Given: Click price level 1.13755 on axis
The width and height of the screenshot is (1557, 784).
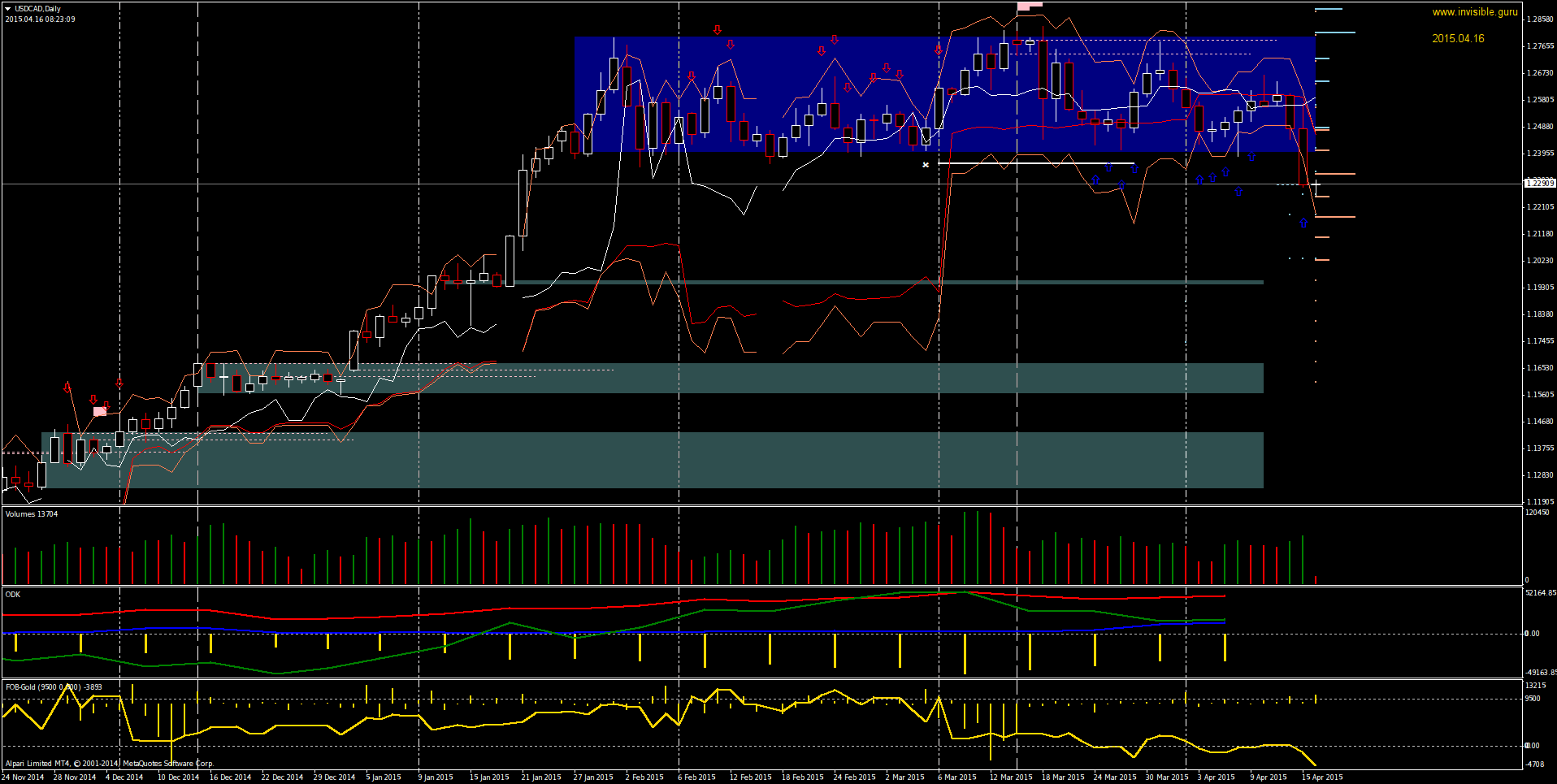Looking at the screenshot, I should (x=1540, y=448).
